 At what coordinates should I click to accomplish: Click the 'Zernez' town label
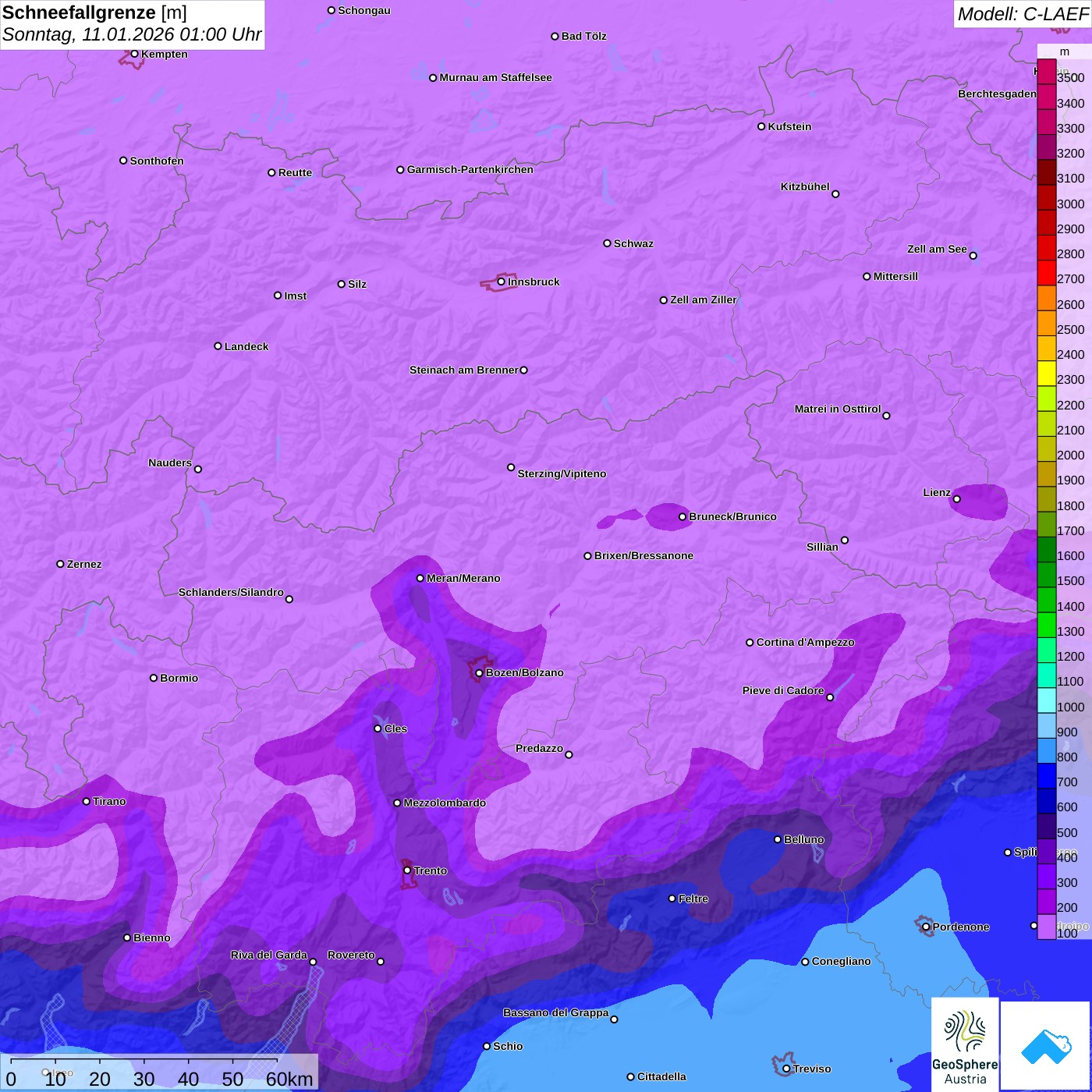pos(84,564)
